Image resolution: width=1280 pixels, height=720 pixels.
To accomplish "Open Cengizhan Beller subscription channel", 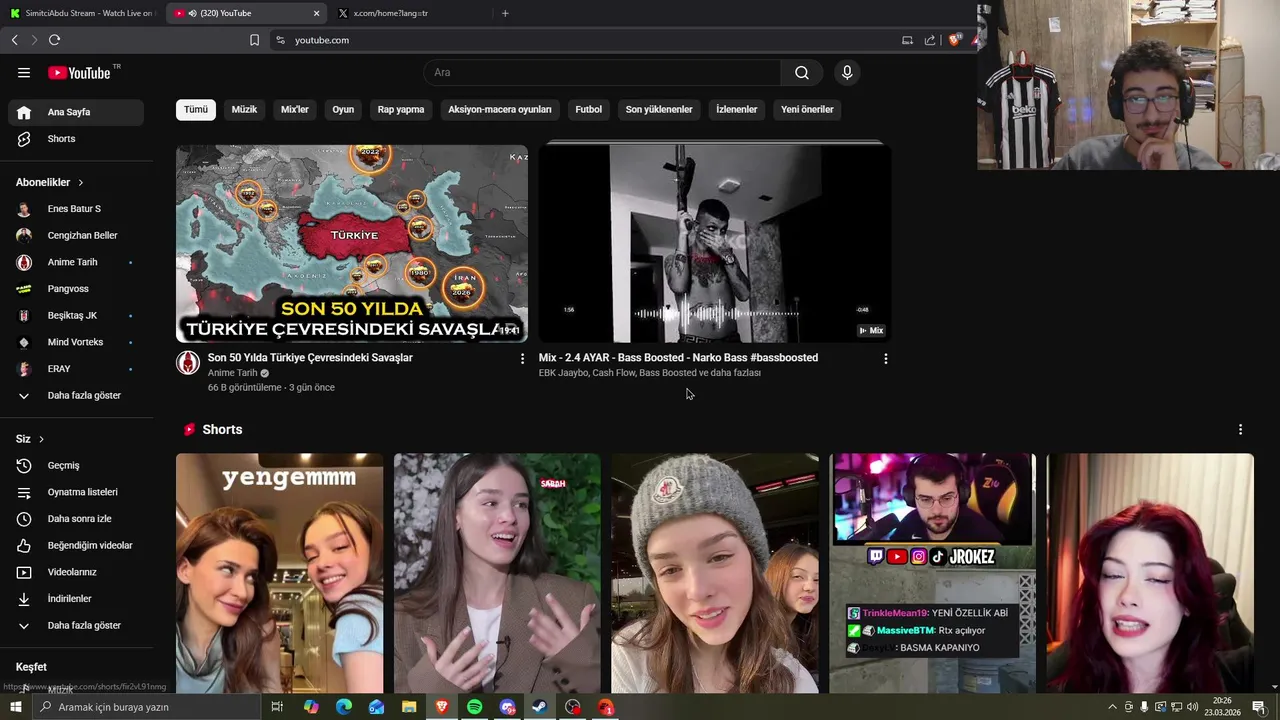I will click(76, 235).
